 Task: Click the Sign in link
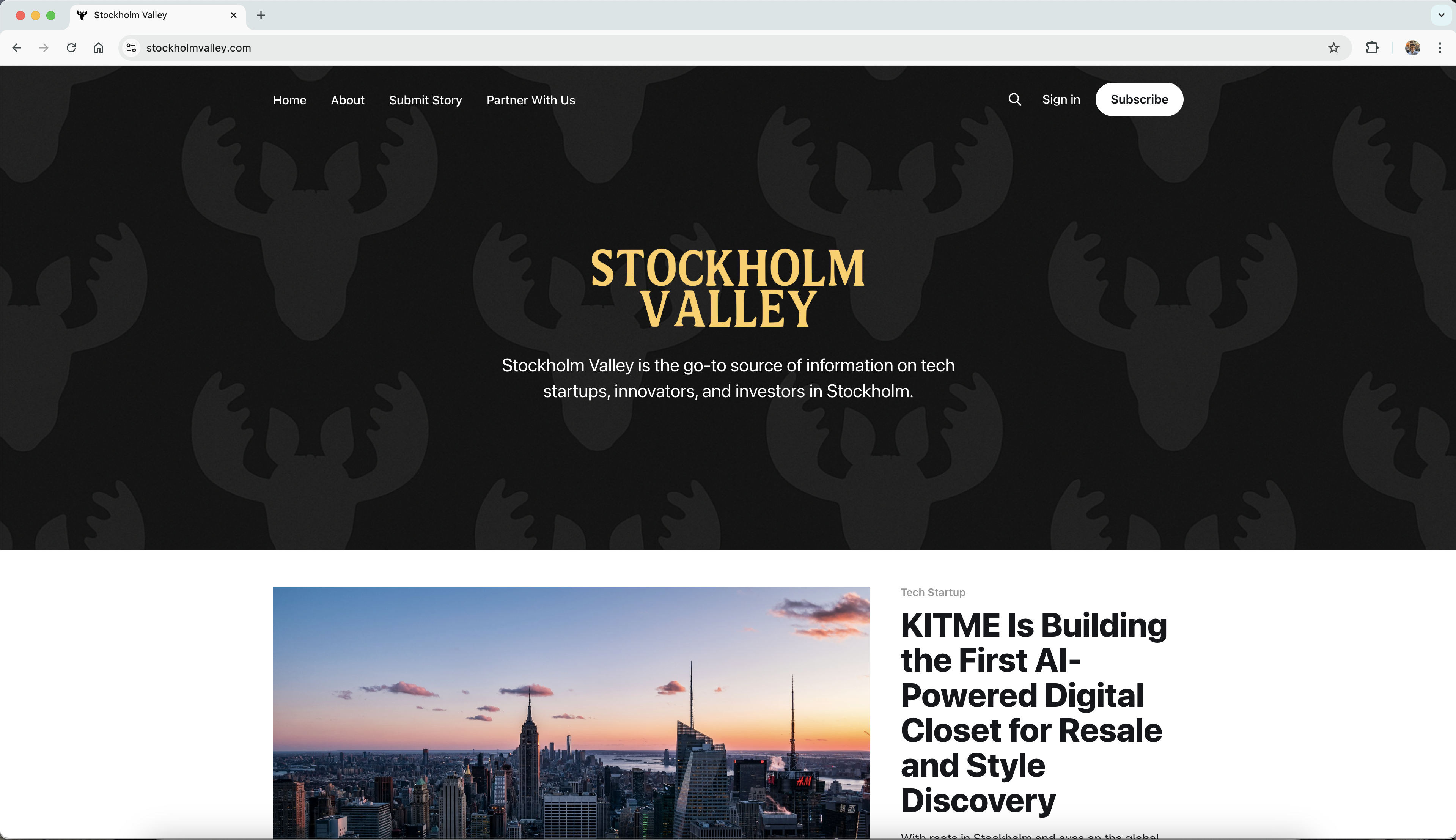click(1061, 100)
